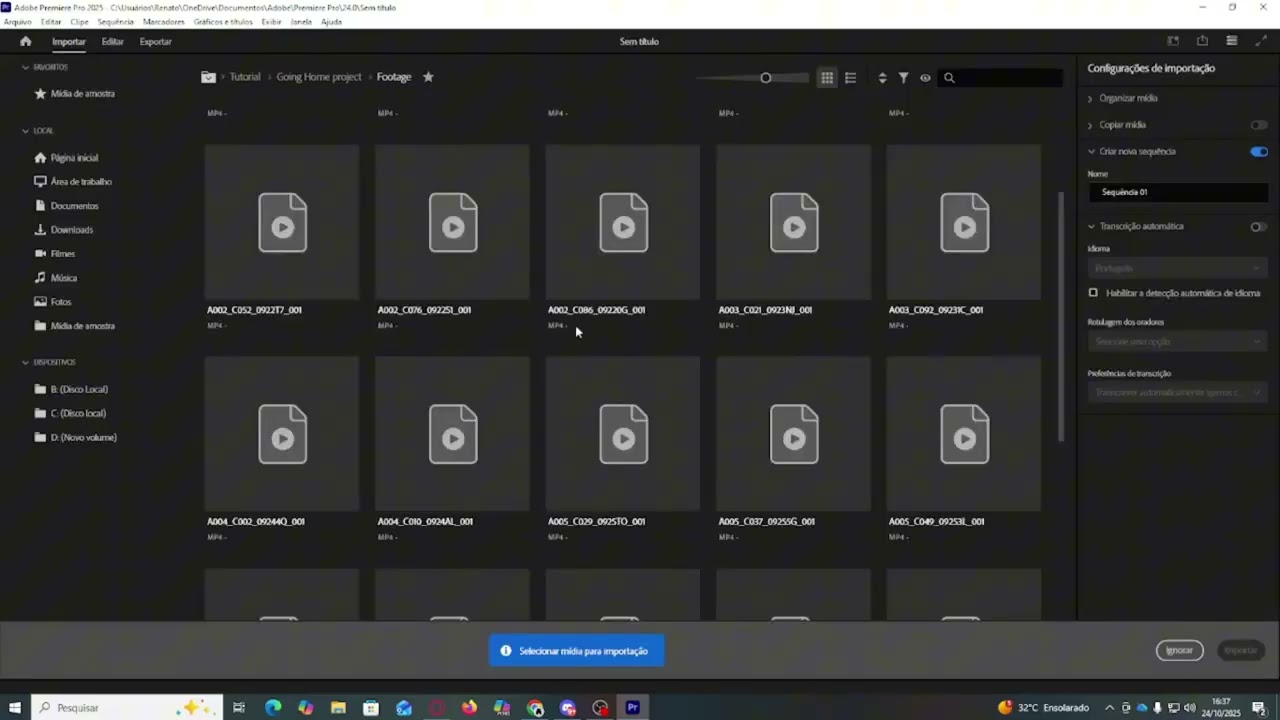Switch to grid view

827,77
